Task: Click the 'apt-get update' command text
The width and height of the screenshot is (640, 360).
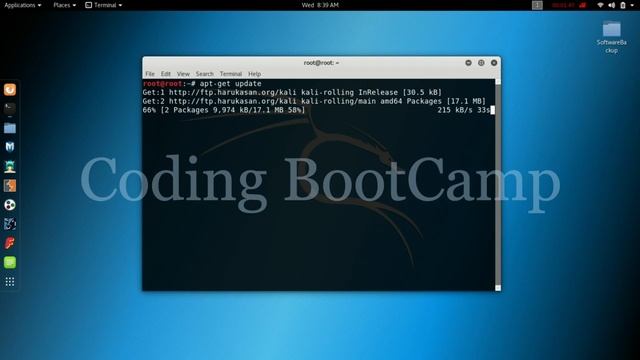Action: coord(230,84)
